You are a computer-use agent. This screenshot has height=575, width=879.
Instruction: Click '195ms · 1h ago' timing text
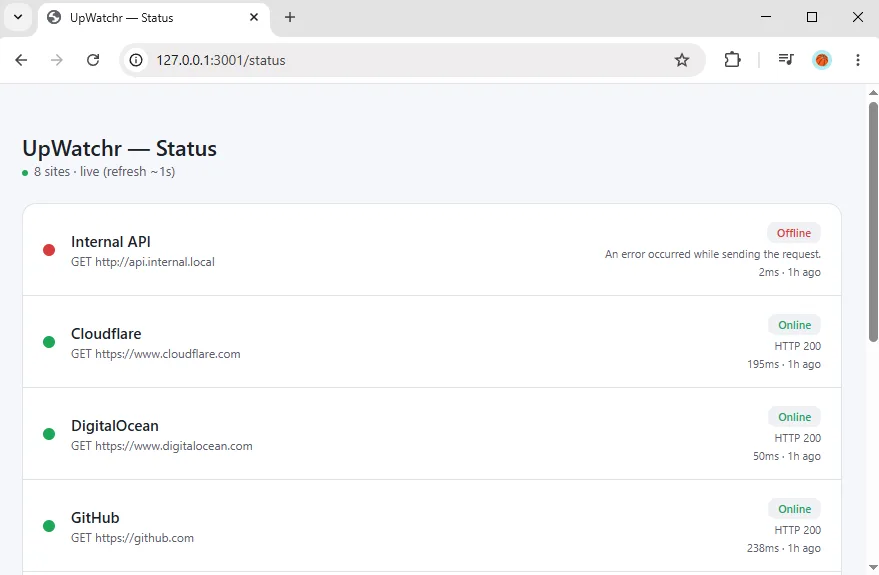coord(784,364)
